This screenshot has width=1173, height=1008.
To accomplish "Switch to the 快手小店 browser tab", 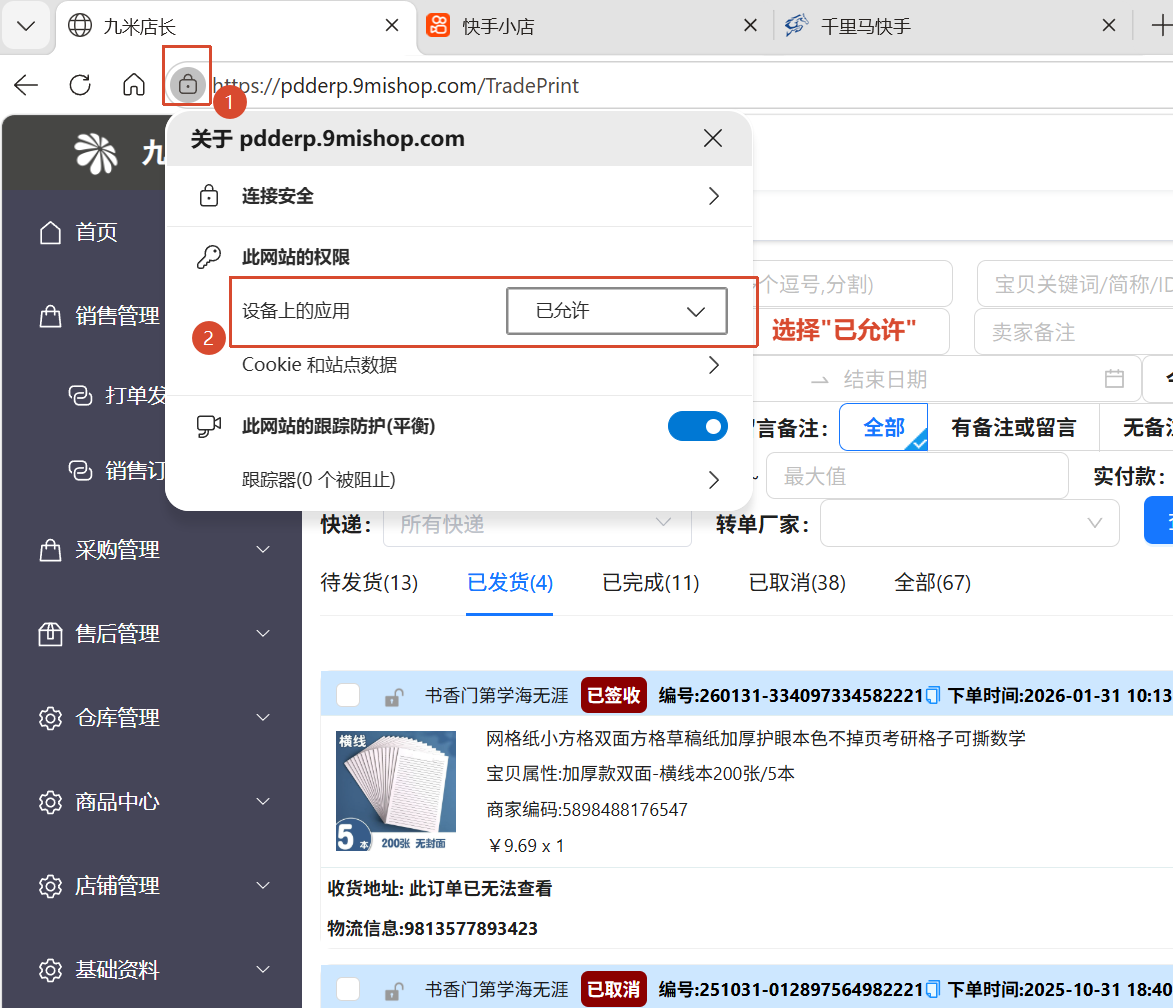I will pyautogui.click(x=590, y=26).
